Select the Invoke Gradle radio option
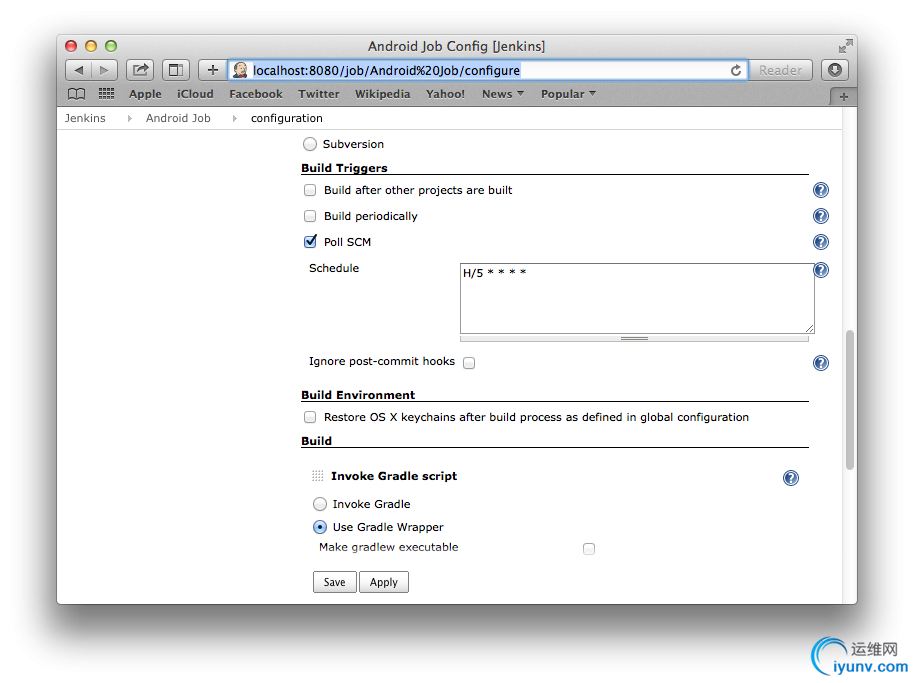This screenshot has height=683, width=914. [x=320, y=504]
